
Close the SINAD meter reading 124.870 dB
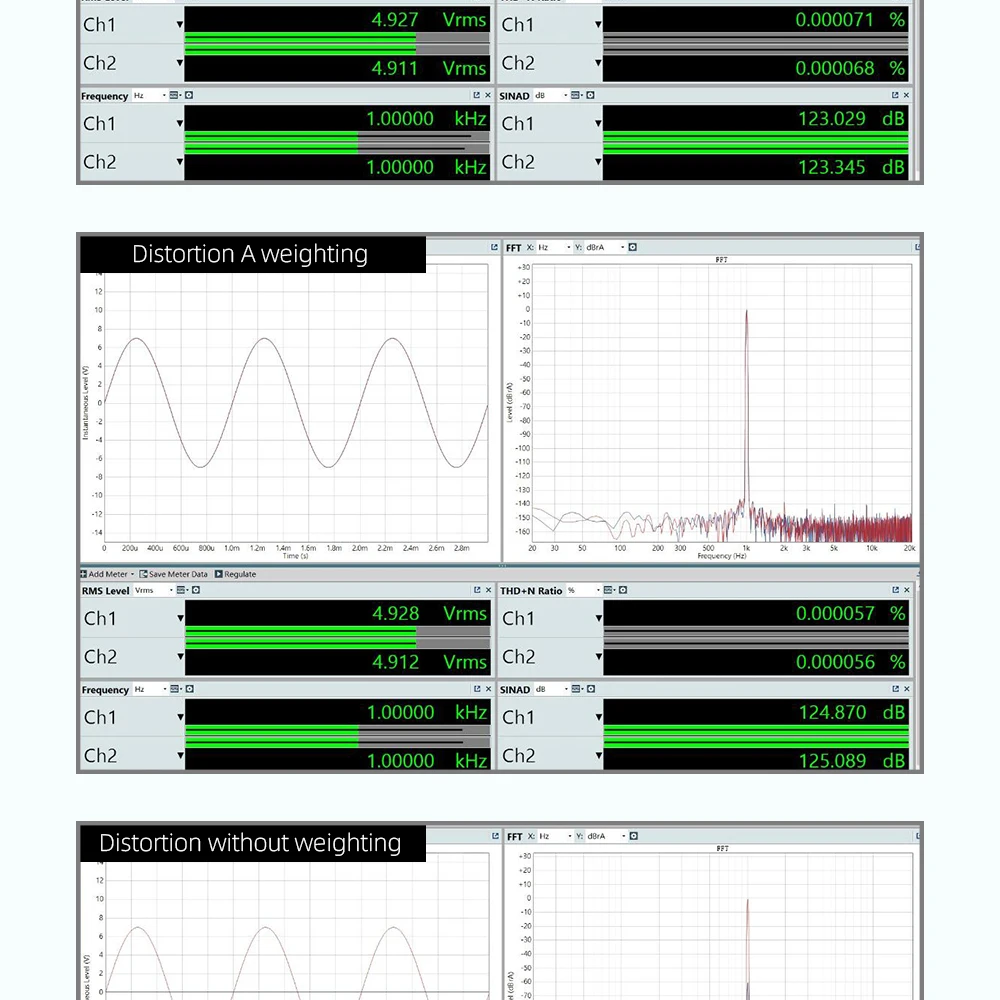[907, 689]
